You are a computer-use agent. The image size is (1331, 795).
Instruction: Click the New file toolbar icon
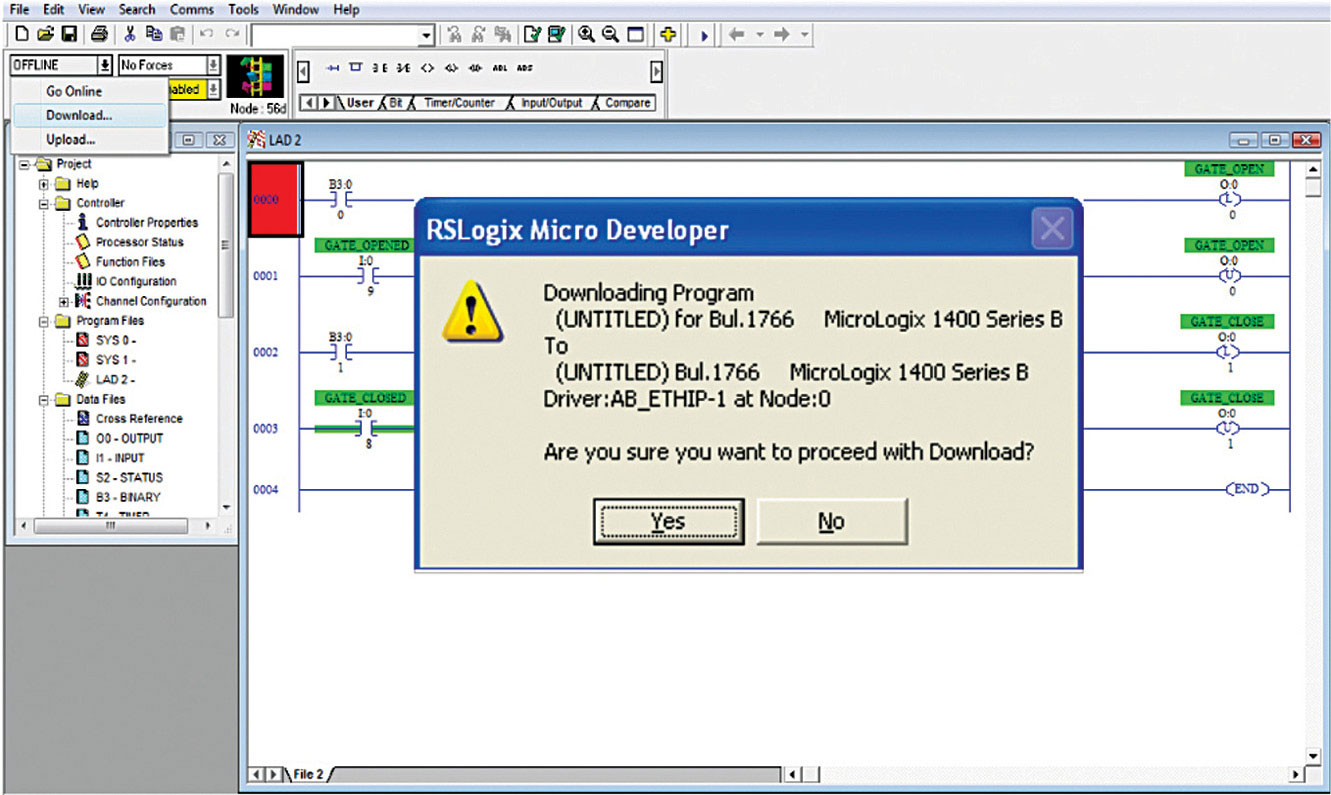coord(19,35)
